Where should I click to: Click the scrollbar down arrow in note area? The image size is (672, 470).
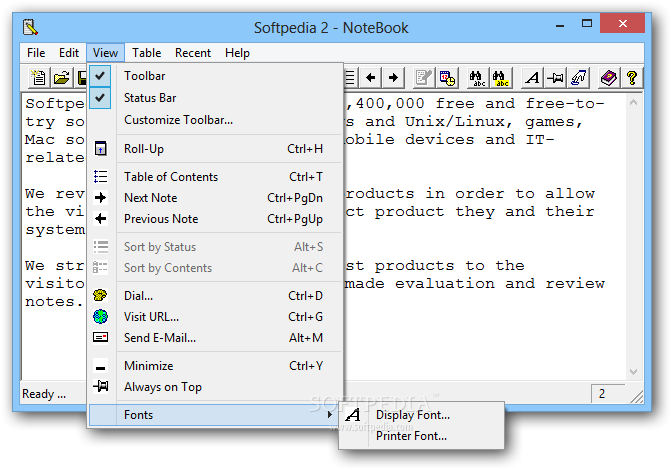pos(633,371)
